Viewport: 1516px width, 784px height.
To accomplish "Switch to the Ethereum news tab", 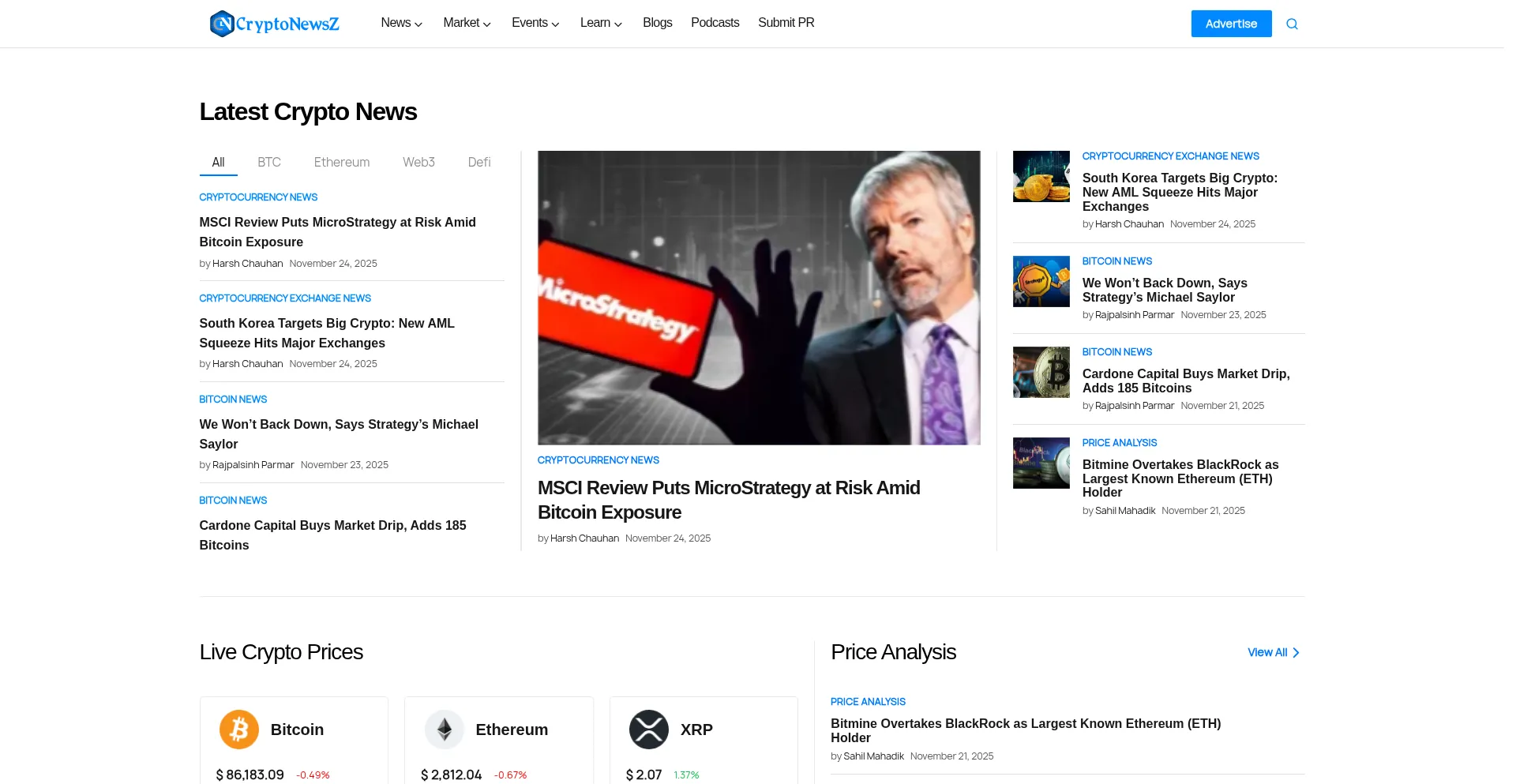I will [341, 162].
